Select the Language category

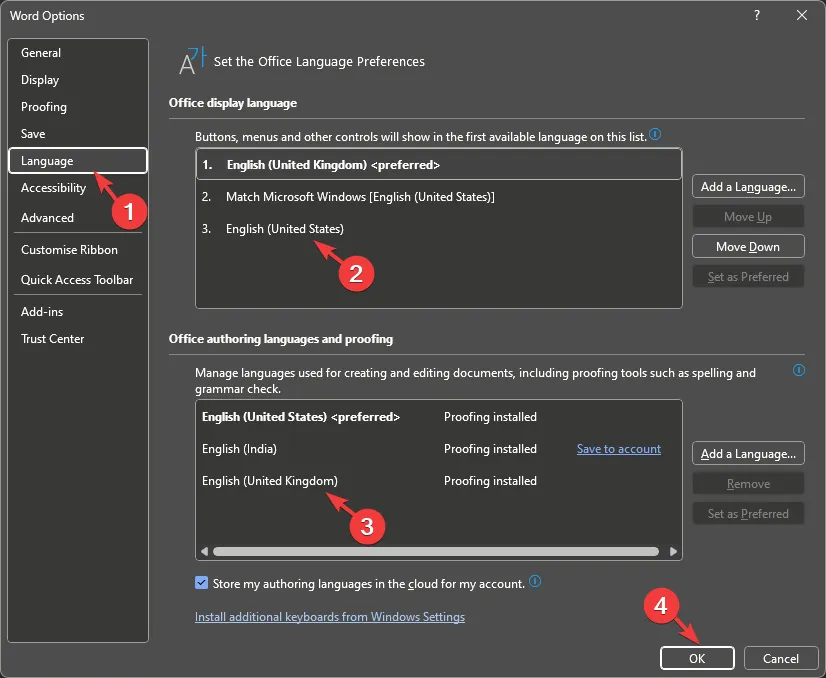pyautogui.click(x=77, y=161)
